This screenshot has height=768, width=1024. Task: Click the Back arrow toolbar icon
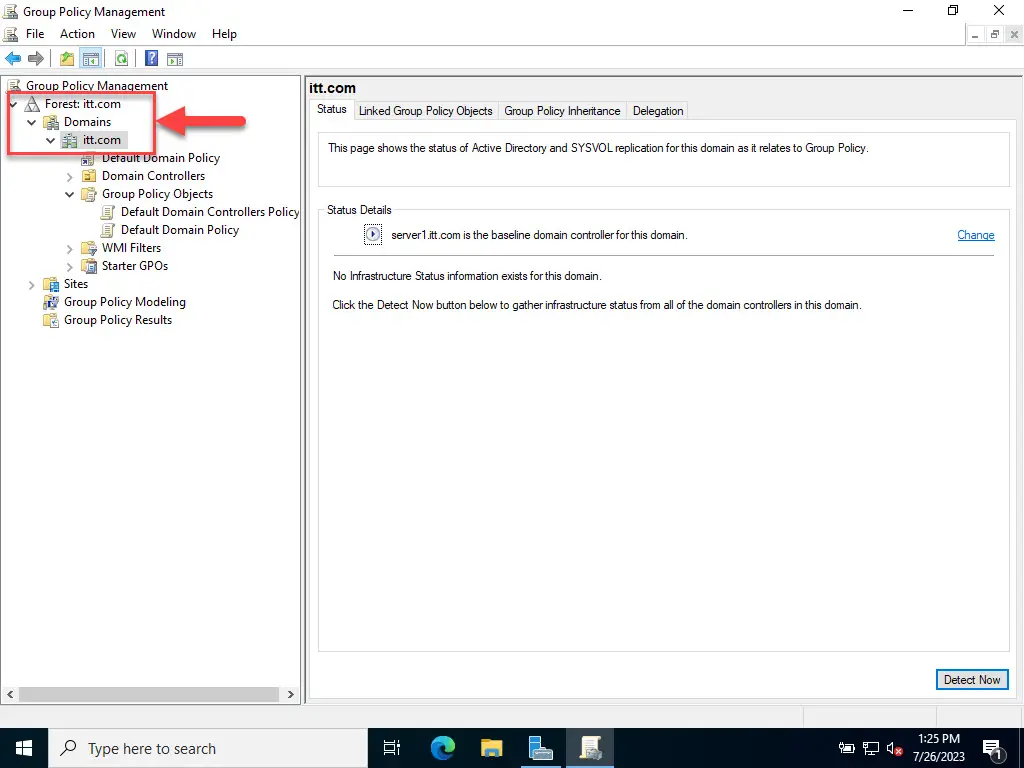[x=13, y=59]
